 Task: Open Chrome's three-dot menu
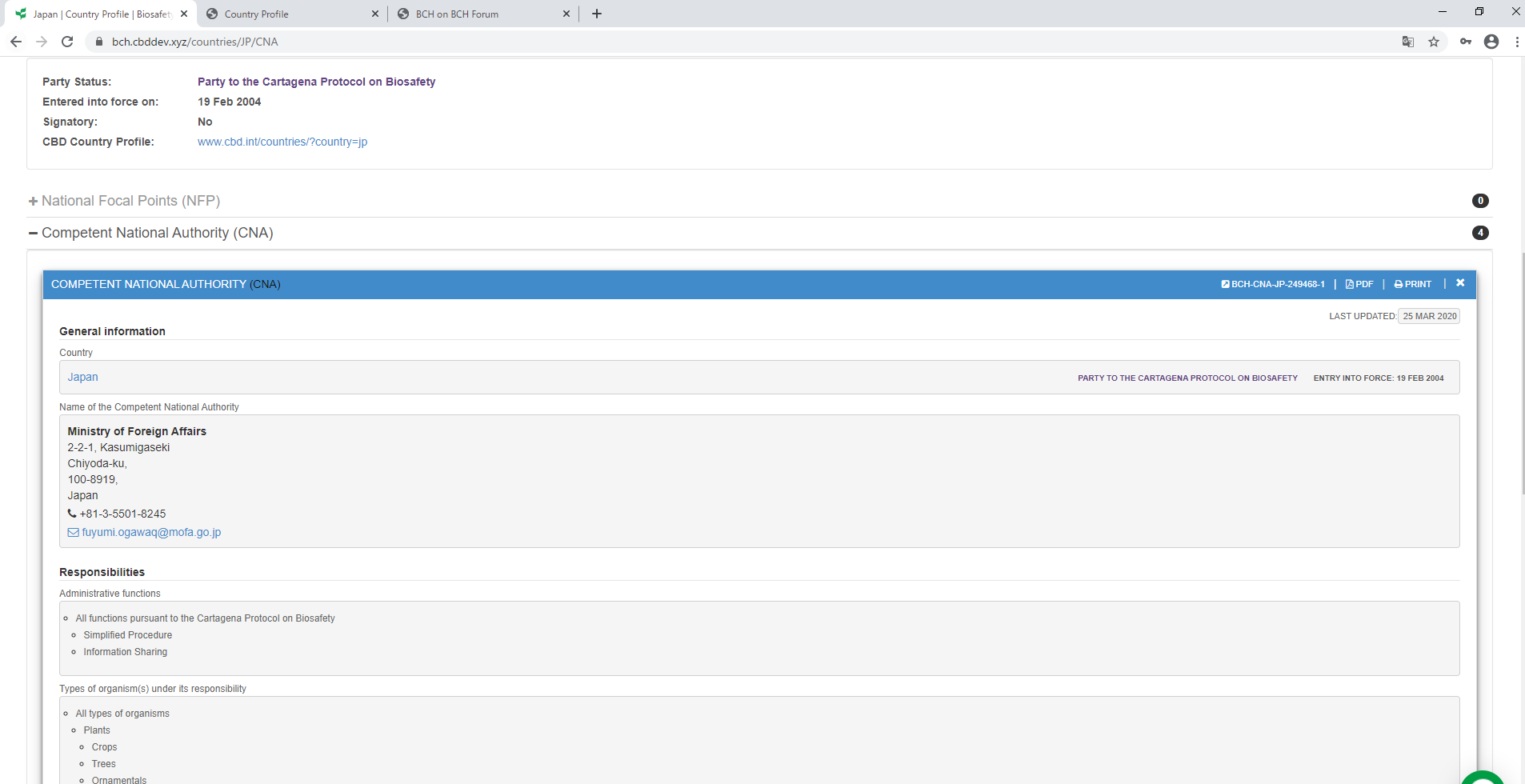[1517, 42]
